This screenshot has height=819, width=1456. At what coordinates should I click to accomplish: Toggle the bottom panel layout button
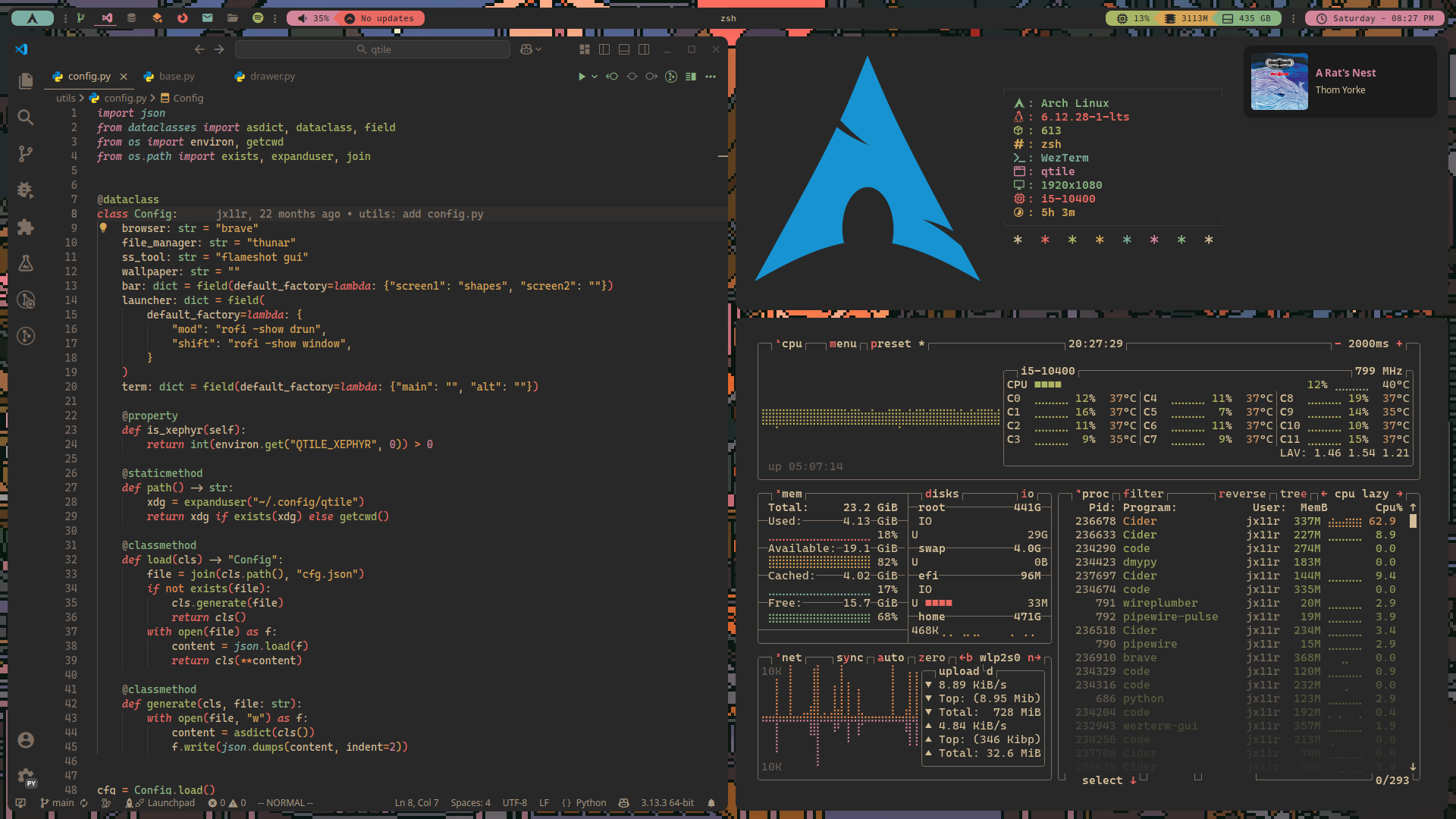624,49
